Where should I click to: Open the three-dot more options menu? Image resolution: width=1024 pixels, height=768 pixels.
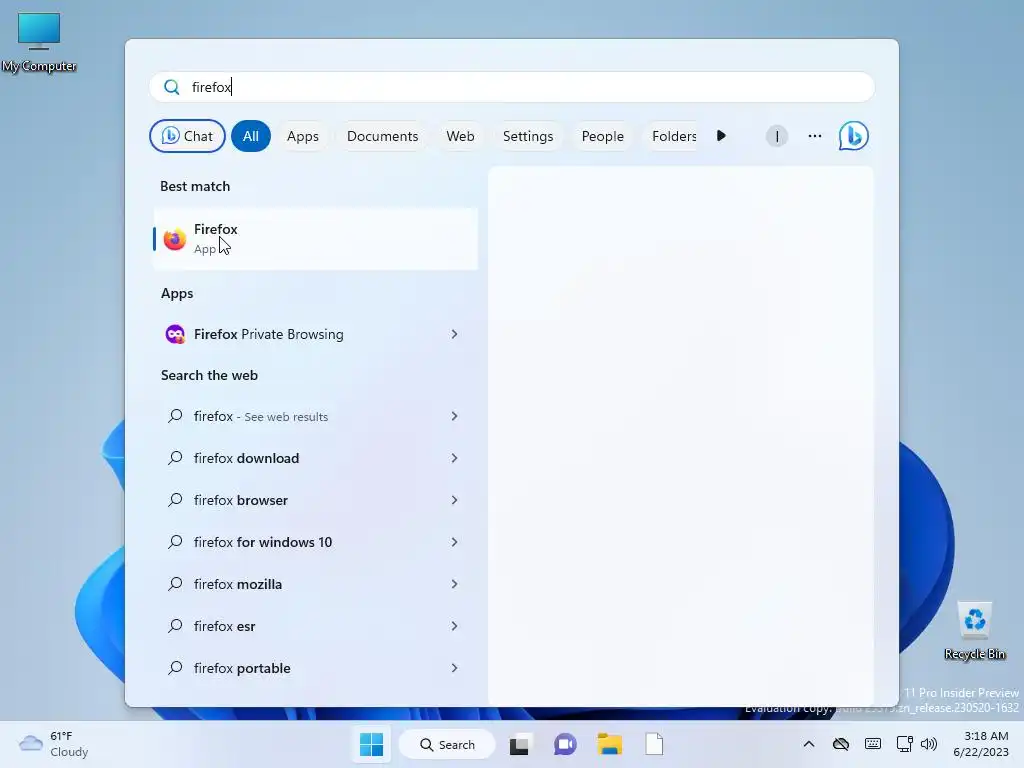point(814,136)
